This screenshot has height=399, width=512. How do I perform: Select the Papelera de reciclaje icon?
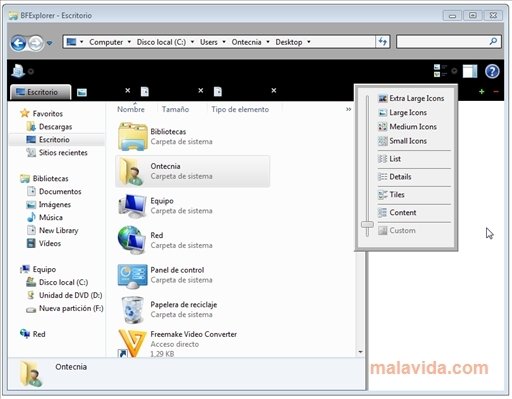click(132, 310)
